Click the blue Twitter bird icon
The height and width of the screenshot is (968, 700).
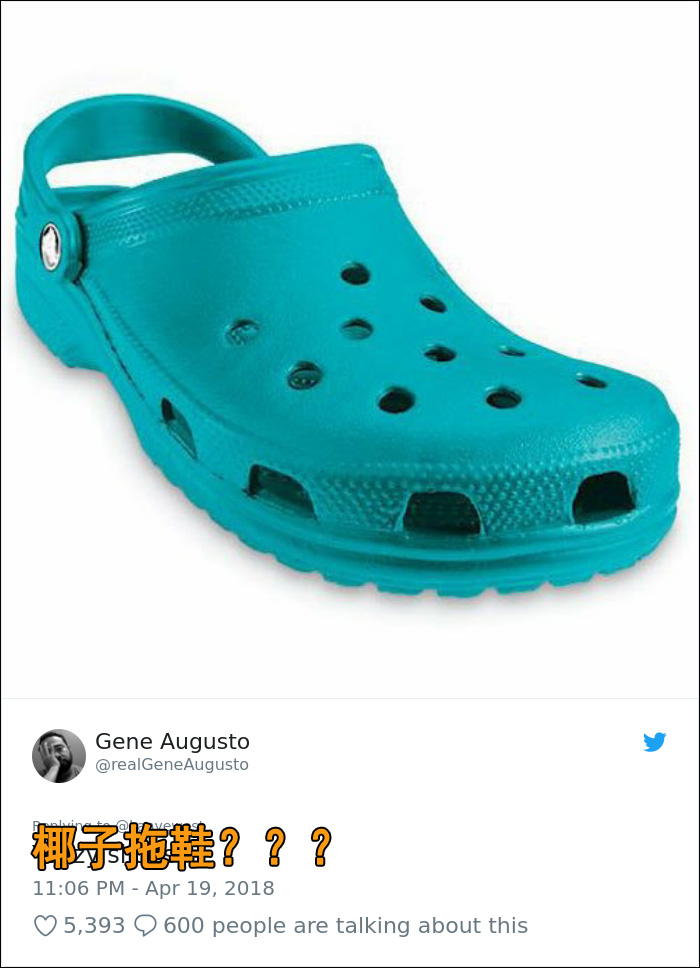point(654,741)
